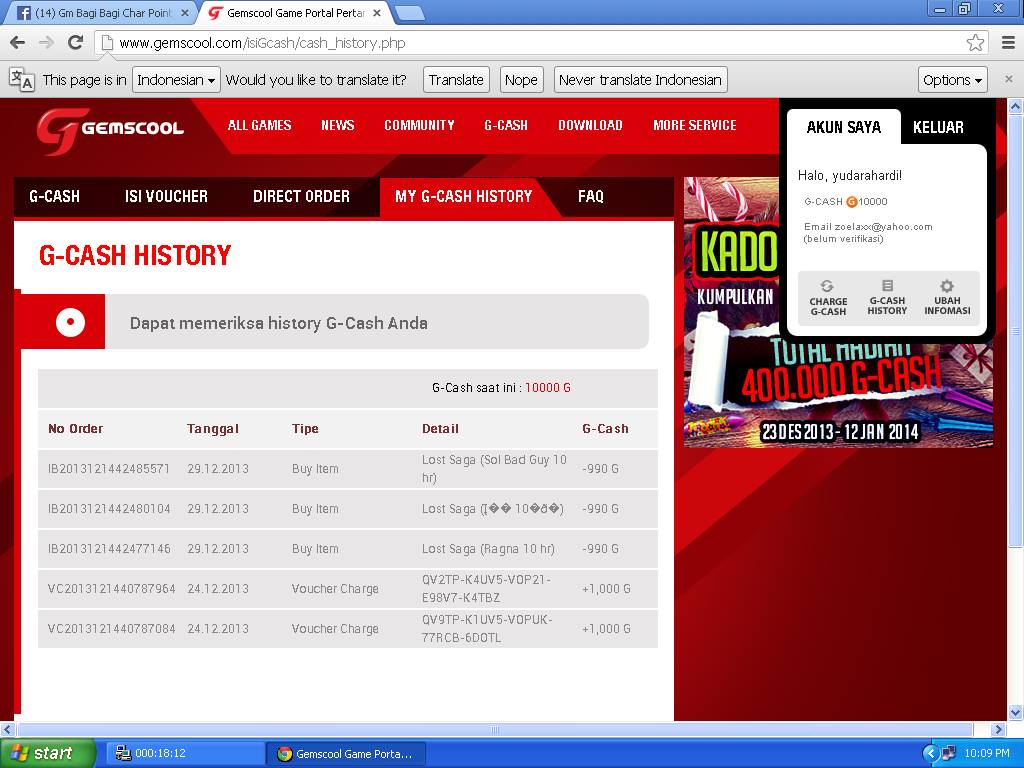
Task: Reload the page with the refresh icon
Action: click(x=76, y=43)
